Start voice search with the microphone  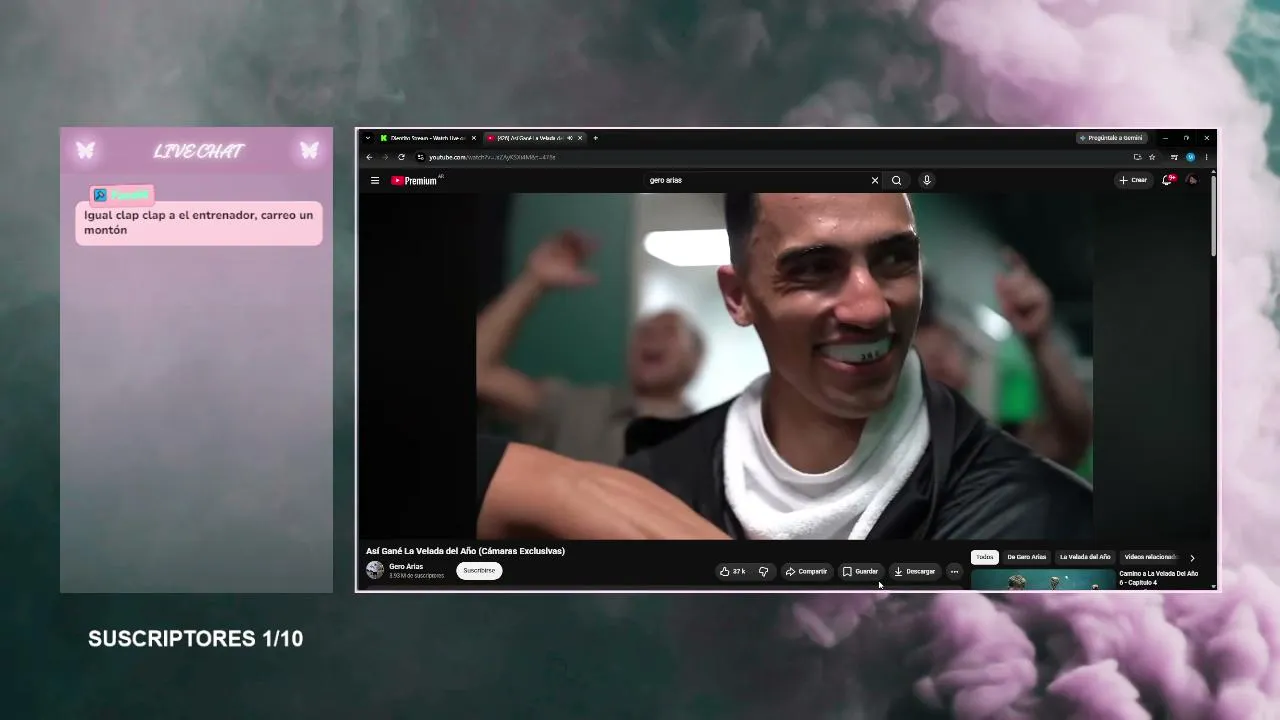(x=927, y=181)
